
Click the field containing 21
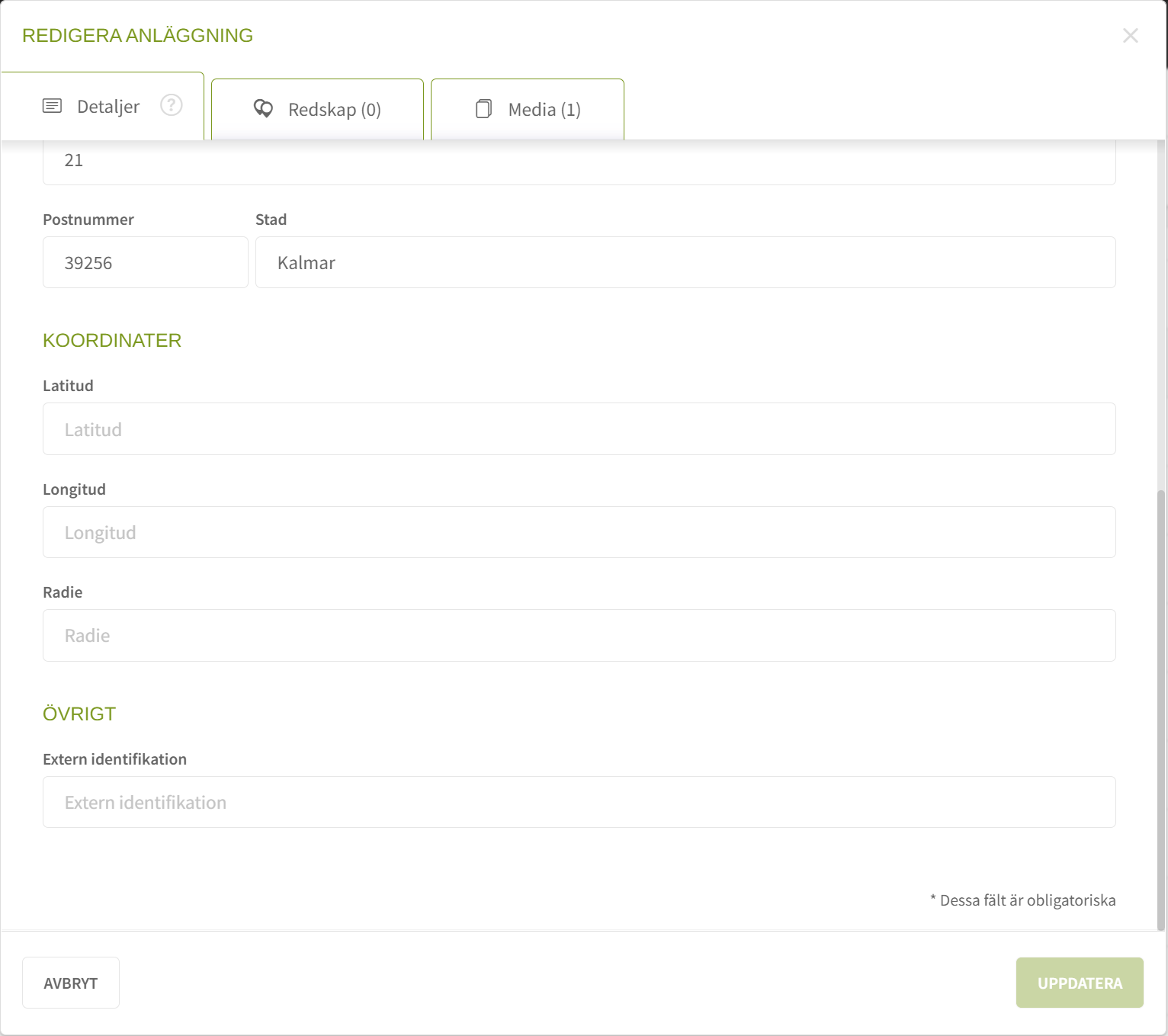click(x=579, y=161)
